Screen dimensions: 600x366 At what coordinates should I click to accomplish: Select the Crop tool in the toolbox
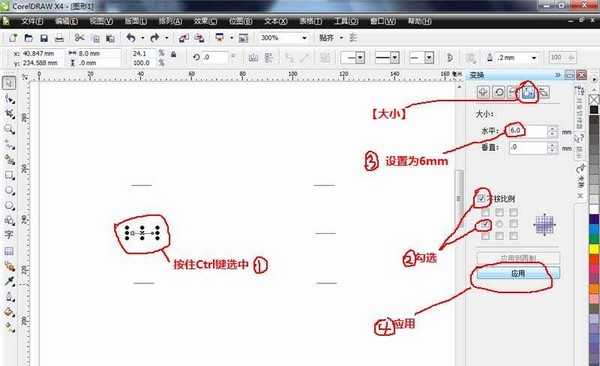pyautogui.click(x=9, y=114)
